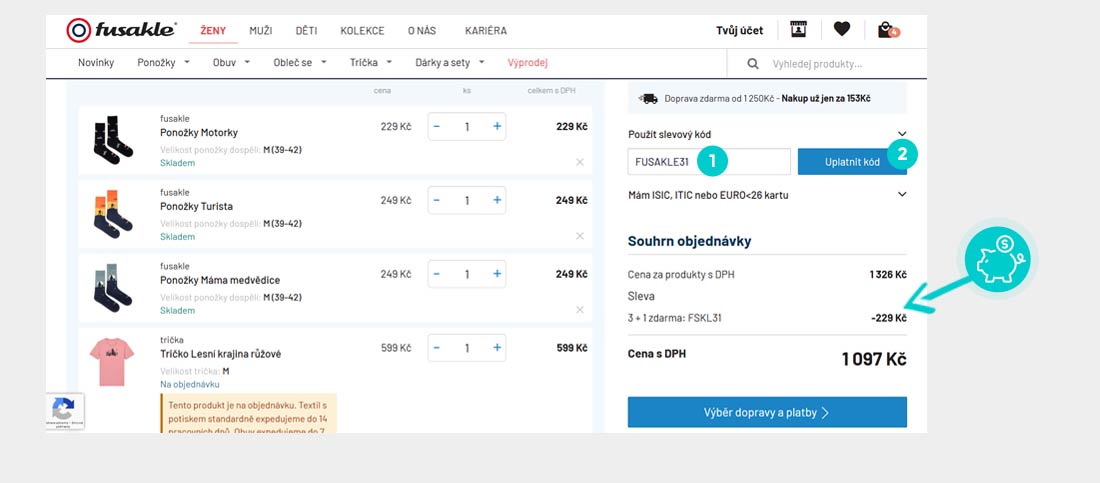Image resolution: width=1100 pixels, height=483 pixels.
Task: Remove Ponožky Motorky from cart
Action: tap(580, 162)
